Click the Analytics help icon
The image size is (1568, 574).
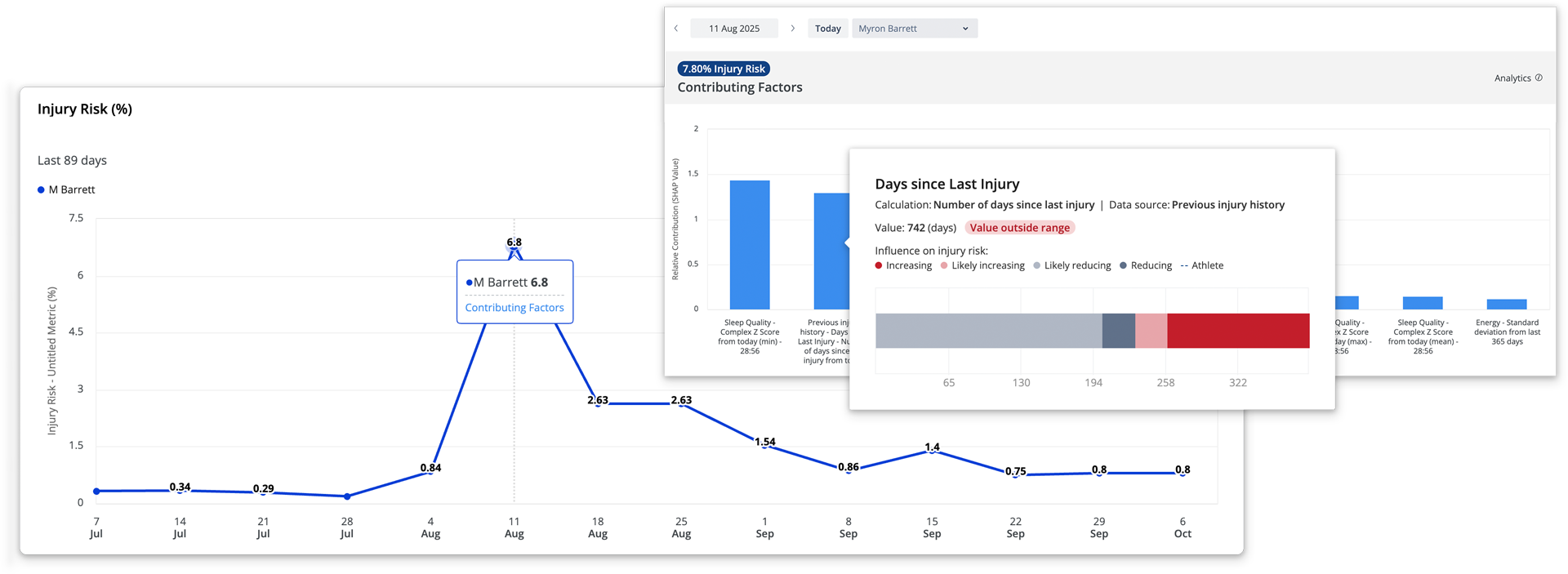1539,78
